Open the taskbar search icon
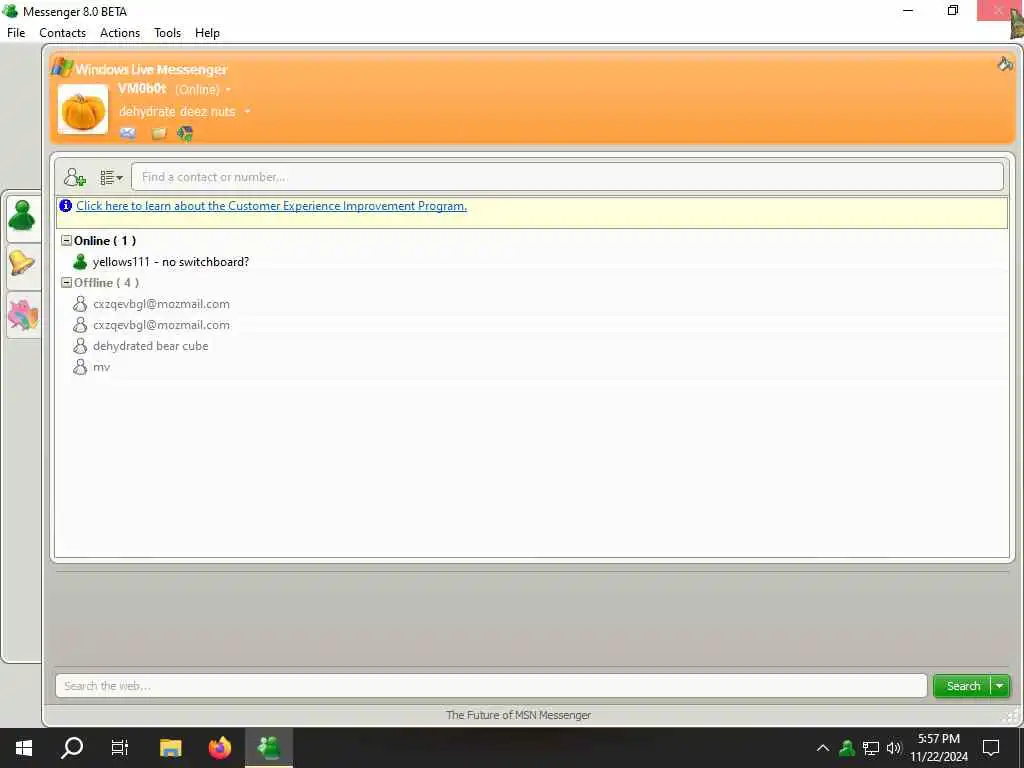 [x=72, y=747]
